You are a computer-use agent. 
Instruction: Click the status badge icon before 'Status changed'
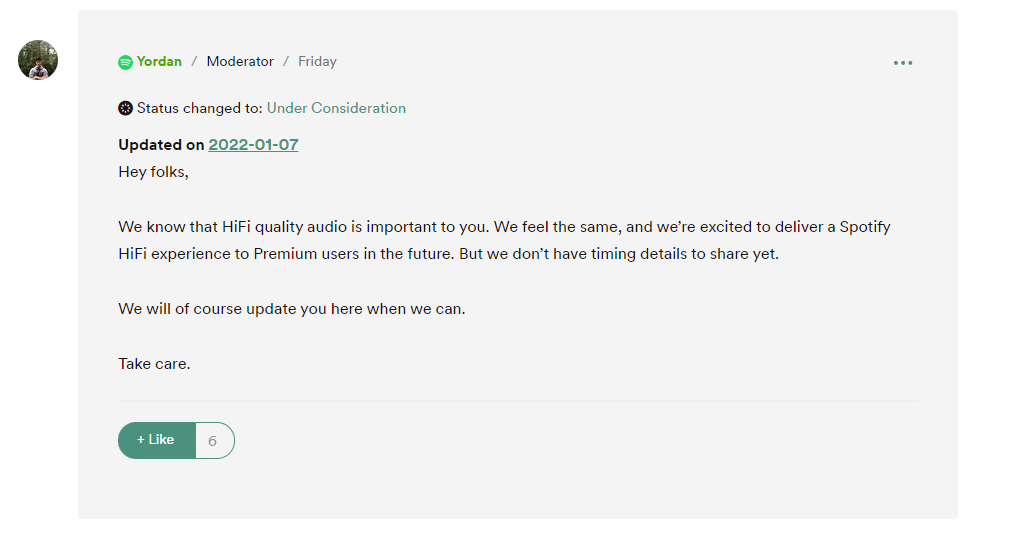[125, 108]
